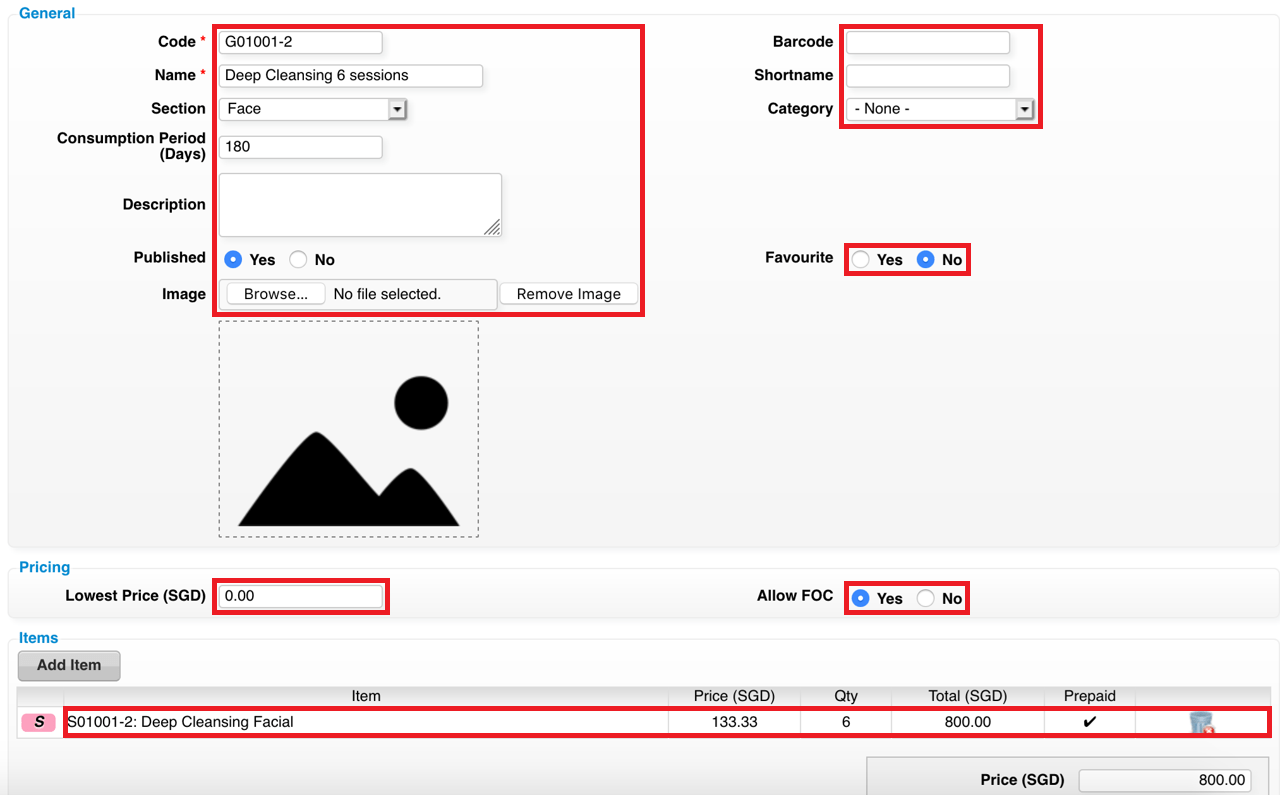The image size is (1280, 795).
Task: Click the No file selected text
Action: coord(387,294)
